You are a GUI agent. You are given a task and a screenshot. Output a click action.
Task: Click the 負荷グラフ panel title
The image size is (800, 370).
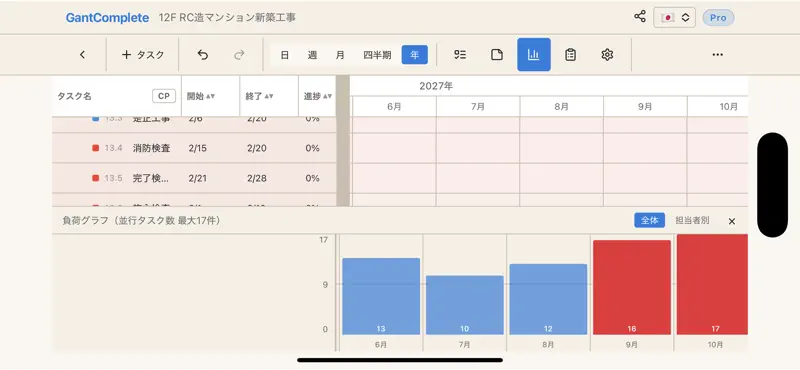(x=141, y=220)
